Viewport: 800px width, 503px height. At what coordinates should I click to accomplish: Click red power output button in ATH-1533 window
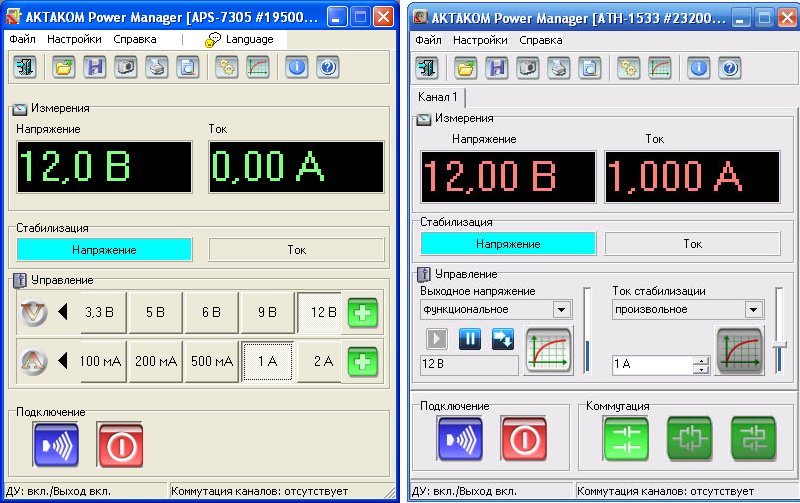pyautogui.click(x=524, y=439)
